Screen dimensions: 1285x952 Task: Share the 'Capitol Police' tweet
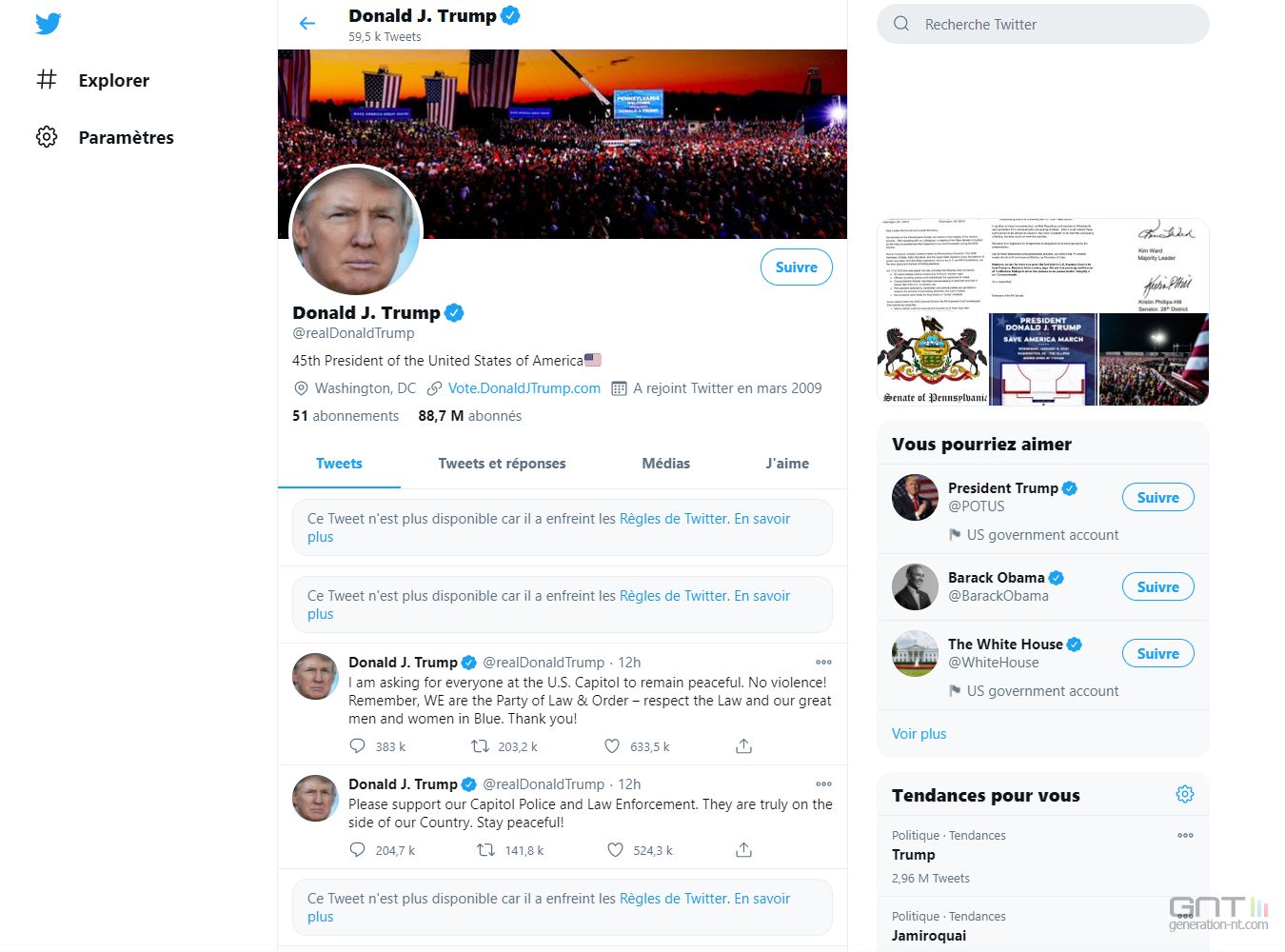tap(744, 850)
